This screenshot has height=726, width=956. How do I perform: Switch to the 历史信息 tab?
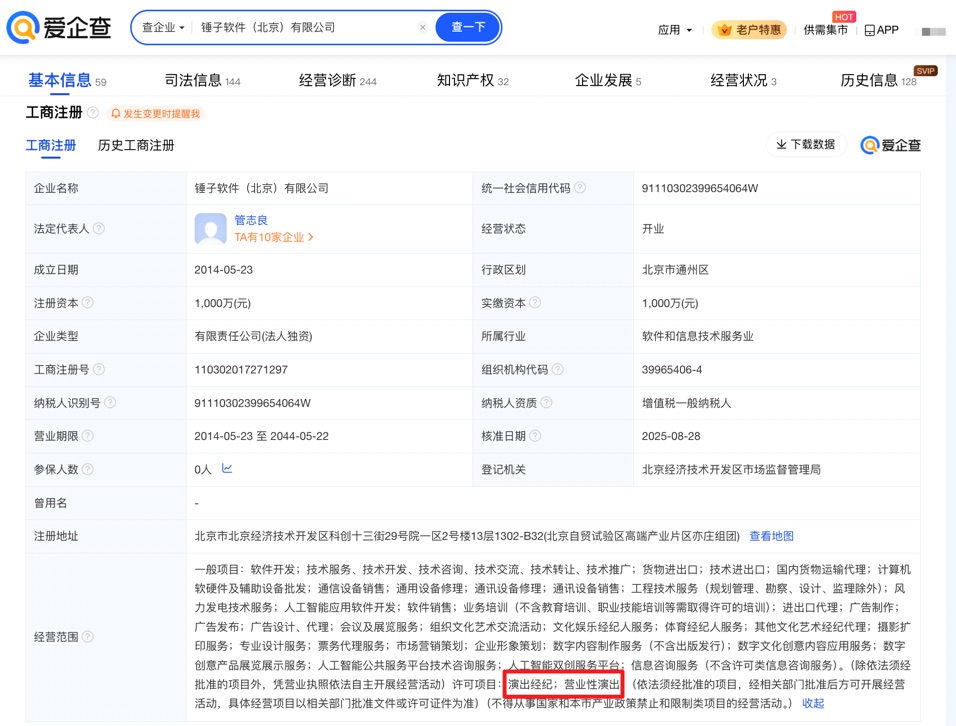tap(879, 80)
